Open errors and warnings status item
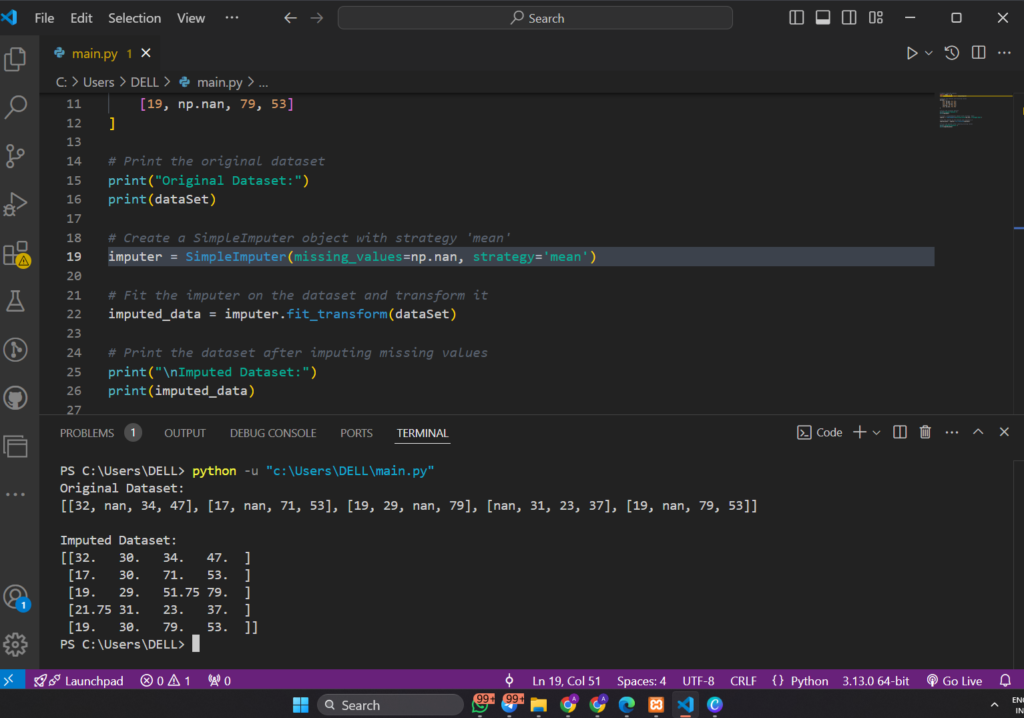 pyautogui.click(x=165, y=680)
